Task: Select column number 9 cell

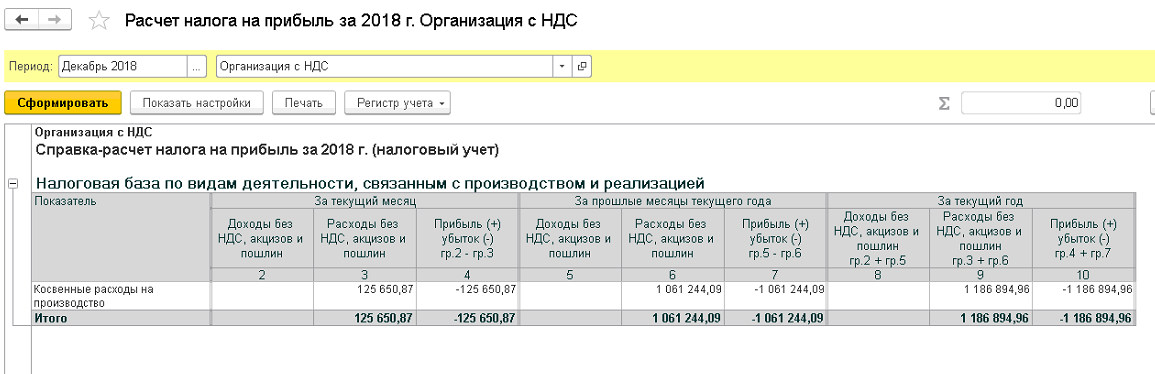Action: click(981, 275)
